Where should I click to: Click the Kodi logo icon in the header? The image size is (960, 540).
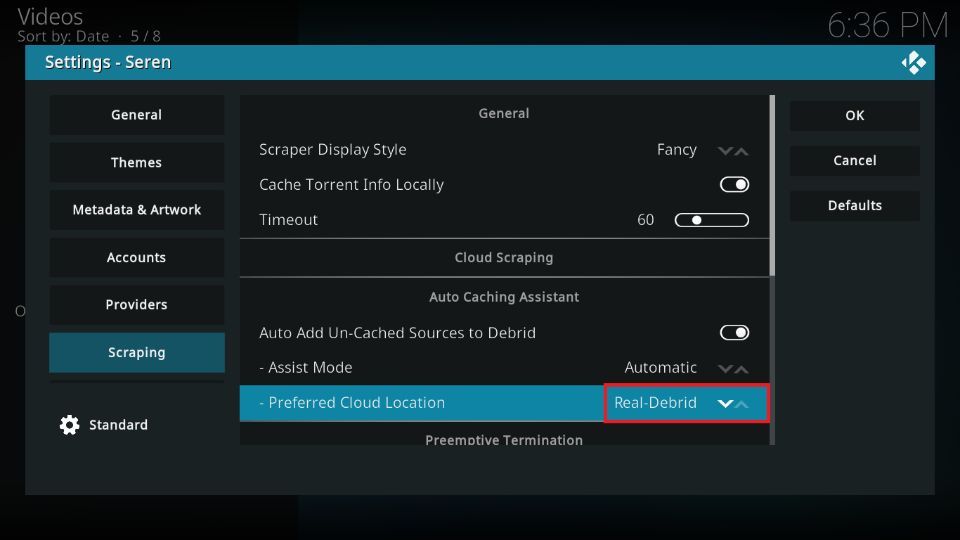pos(913,62)
